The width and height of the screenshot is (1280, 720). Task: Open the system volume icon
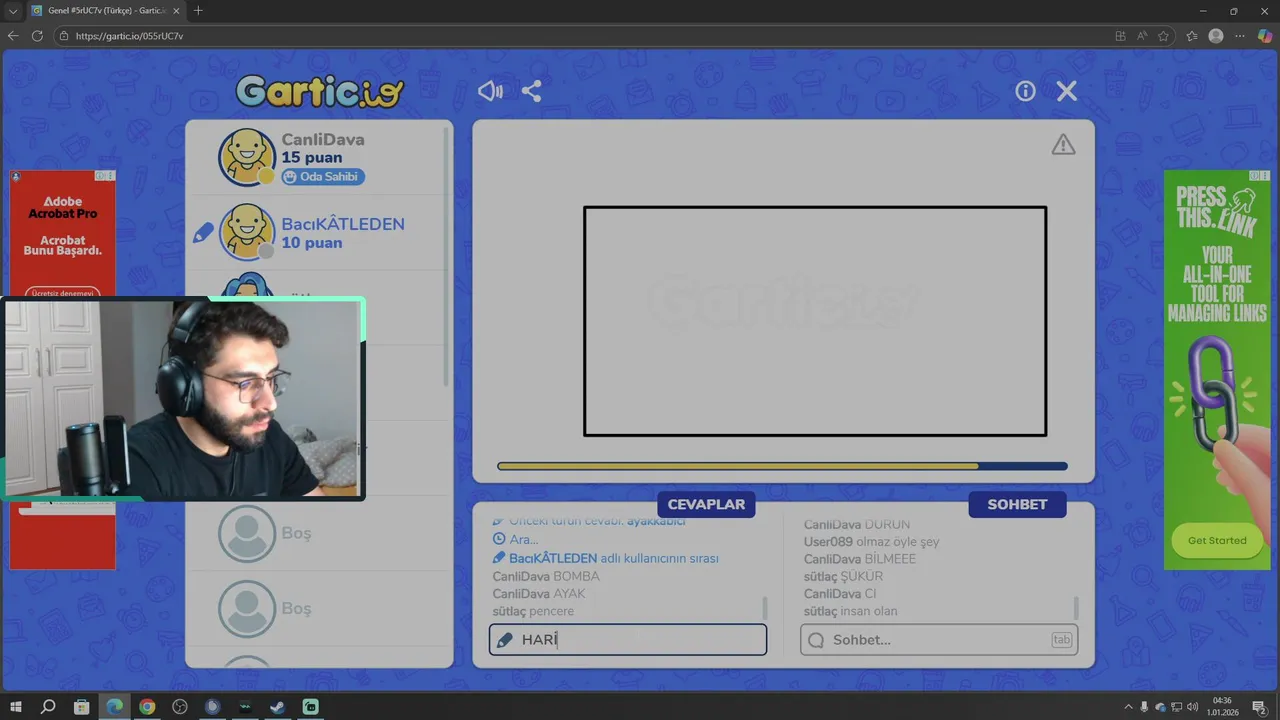click(x=1193, y=707)
